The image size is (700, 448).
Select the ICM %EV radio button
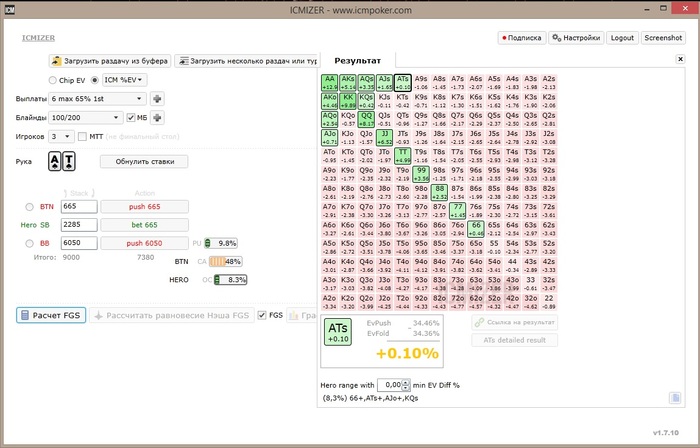[95, 80]
